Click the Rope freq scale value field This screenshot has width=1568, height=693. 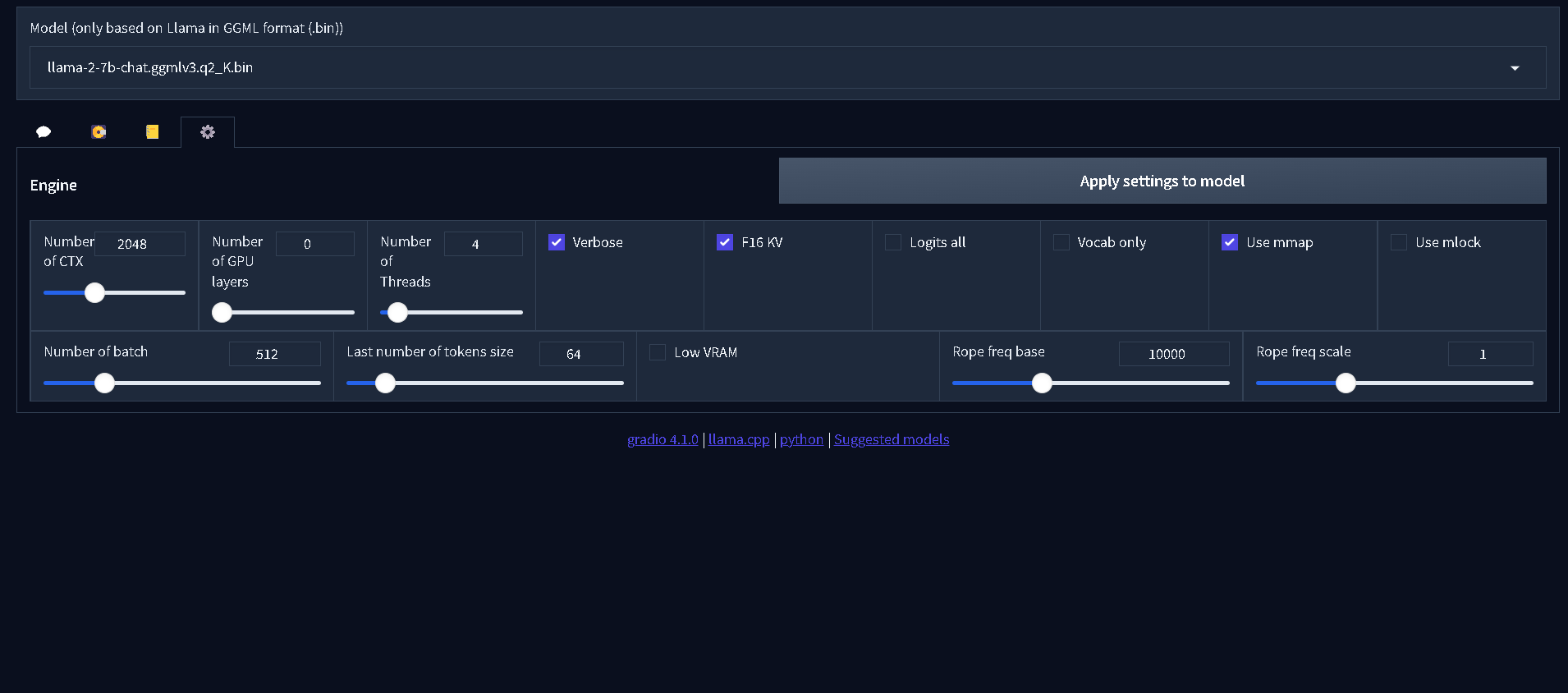[x=1490, y=354]
